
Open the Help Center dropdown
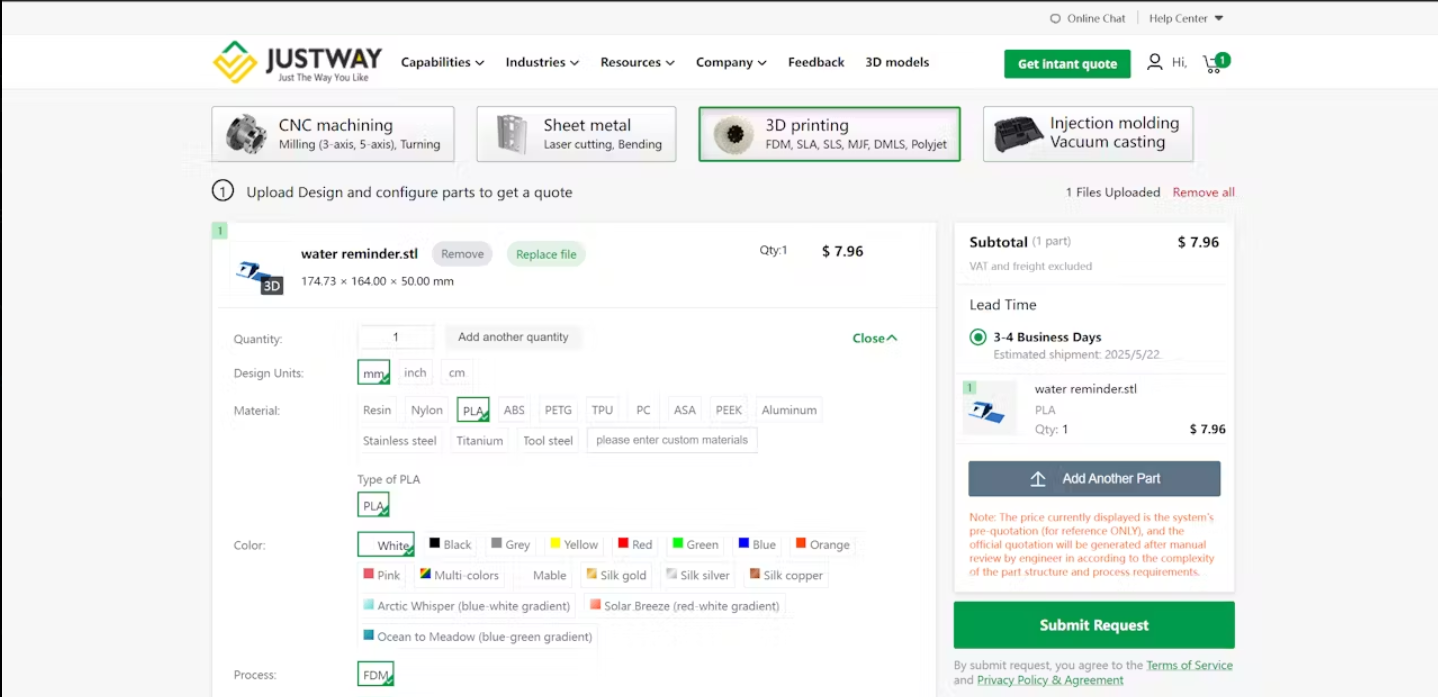tap(1186, 18)
